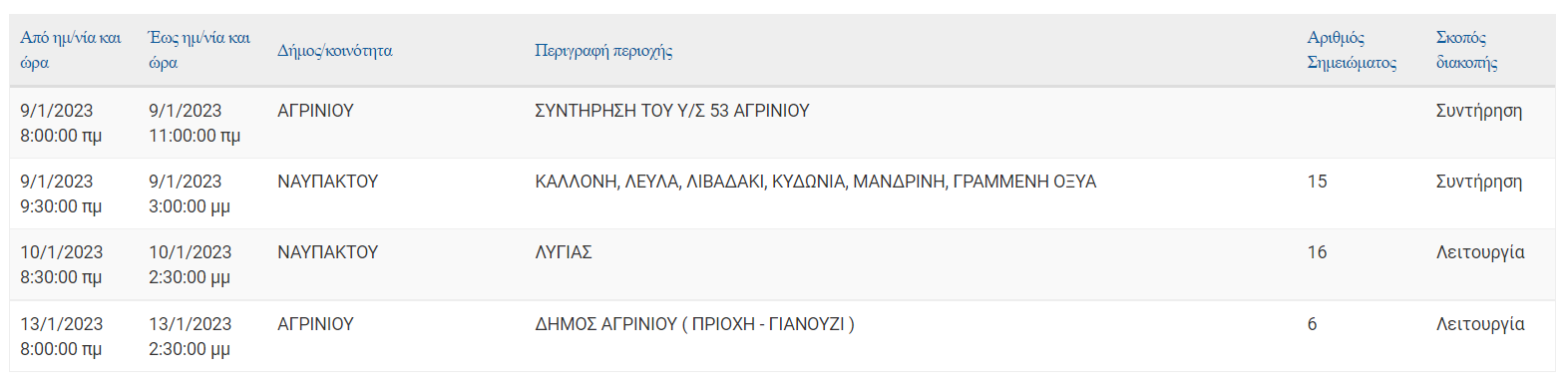Click Συντήρηση in the first row

pyautogui.click(x=1478, y=111)
